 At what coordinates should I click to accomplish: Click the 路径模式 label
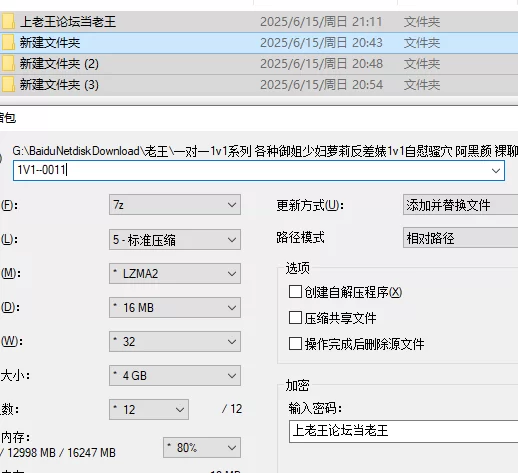(300, 238)
